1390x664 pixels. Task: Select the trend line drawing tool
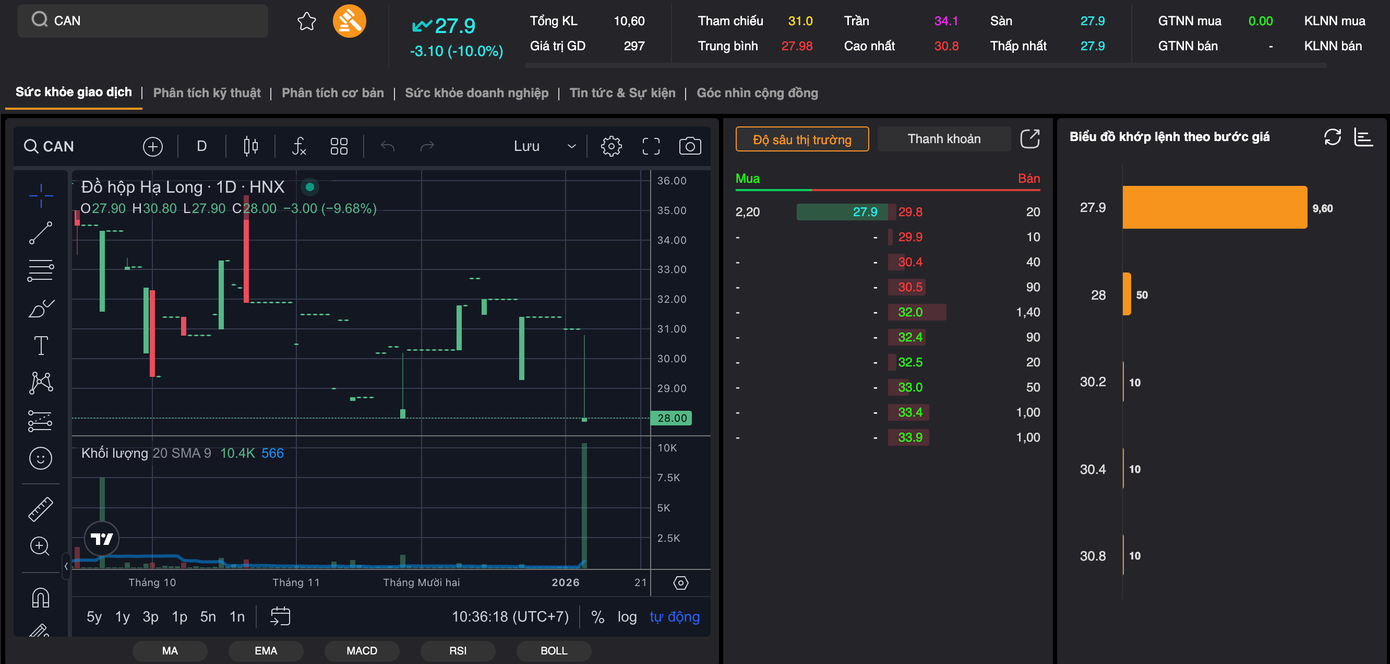[x=41, y=233]
